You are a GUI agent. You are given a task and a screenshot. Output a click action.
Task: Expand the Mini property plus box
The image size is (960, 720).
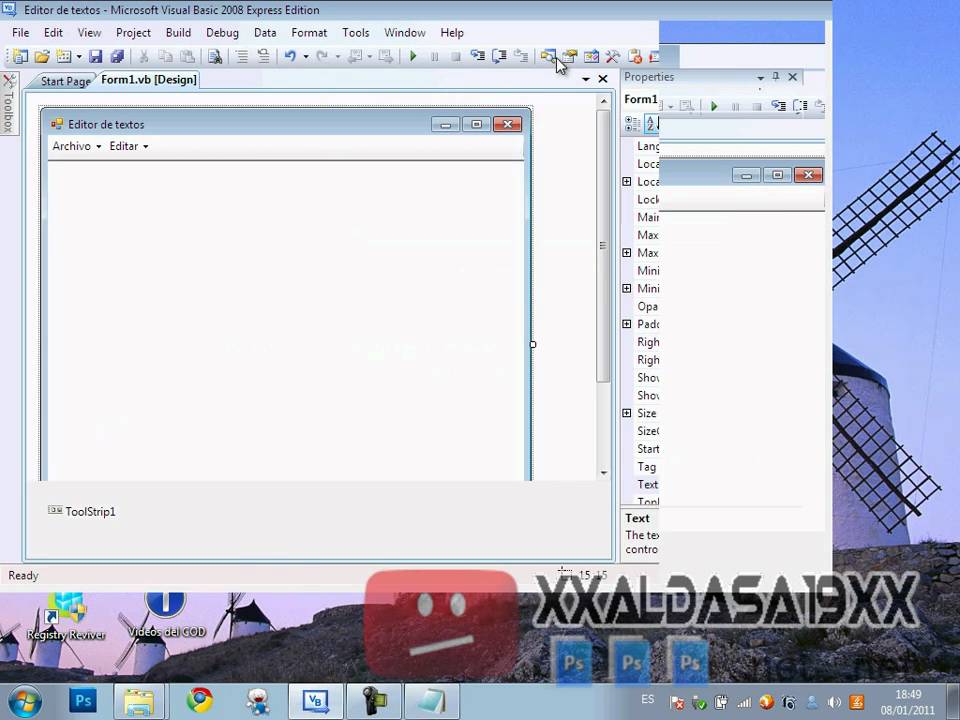pyautogui.click(x=627, y=288)
